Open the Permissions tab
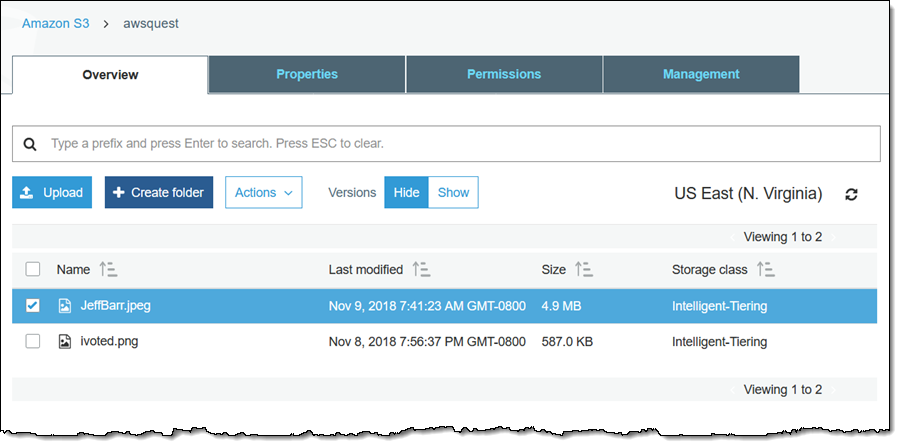This screenshot has width=900, height=446. click(x=504, y=74)
